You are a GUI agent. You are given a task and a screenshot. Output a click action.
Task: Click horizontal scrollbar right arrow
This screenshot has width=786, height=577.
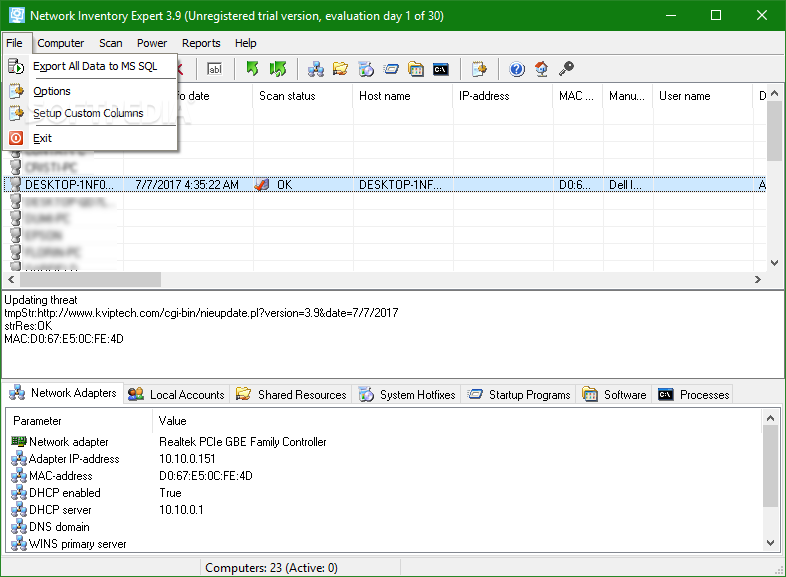[758, 279]
